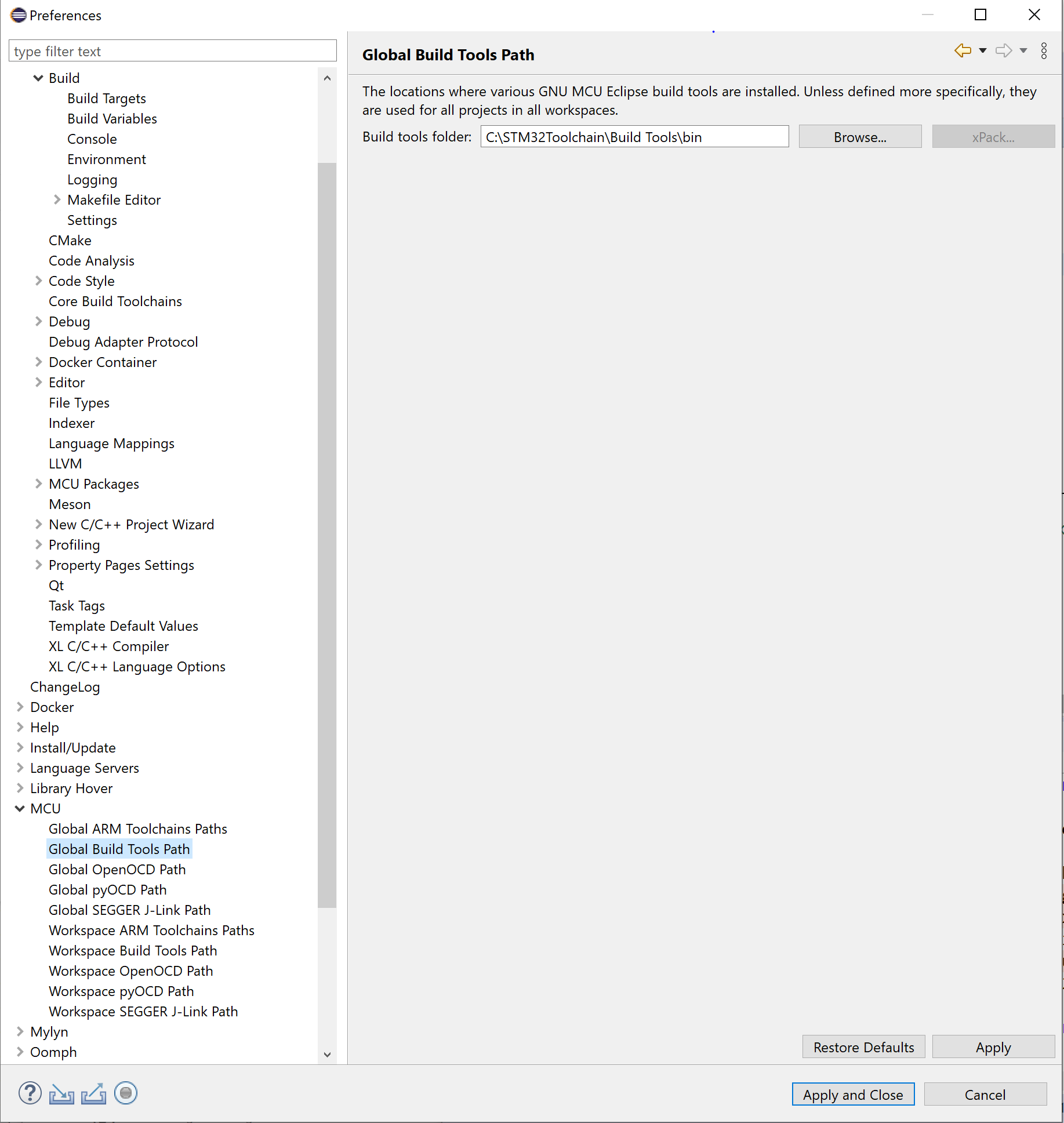Expand the MCU Packages node
1064x1123 pixels.
point(38,484)
